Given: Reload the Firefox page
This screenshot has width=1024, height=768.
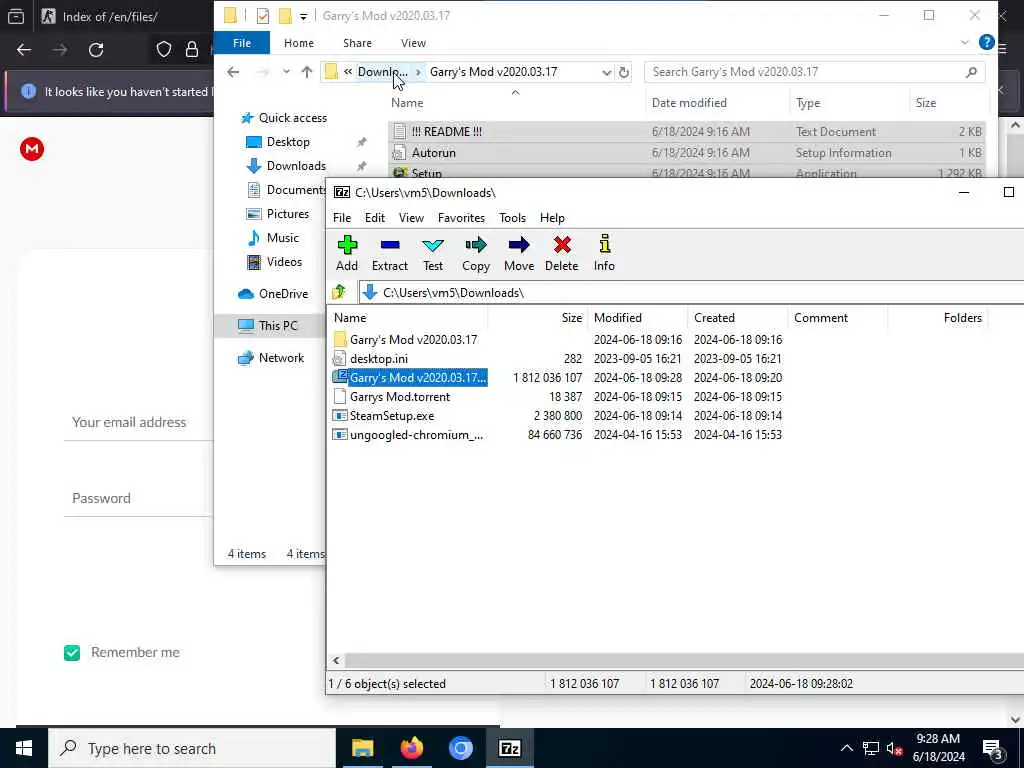Looking at the screenshot, I should click(96, 50).
